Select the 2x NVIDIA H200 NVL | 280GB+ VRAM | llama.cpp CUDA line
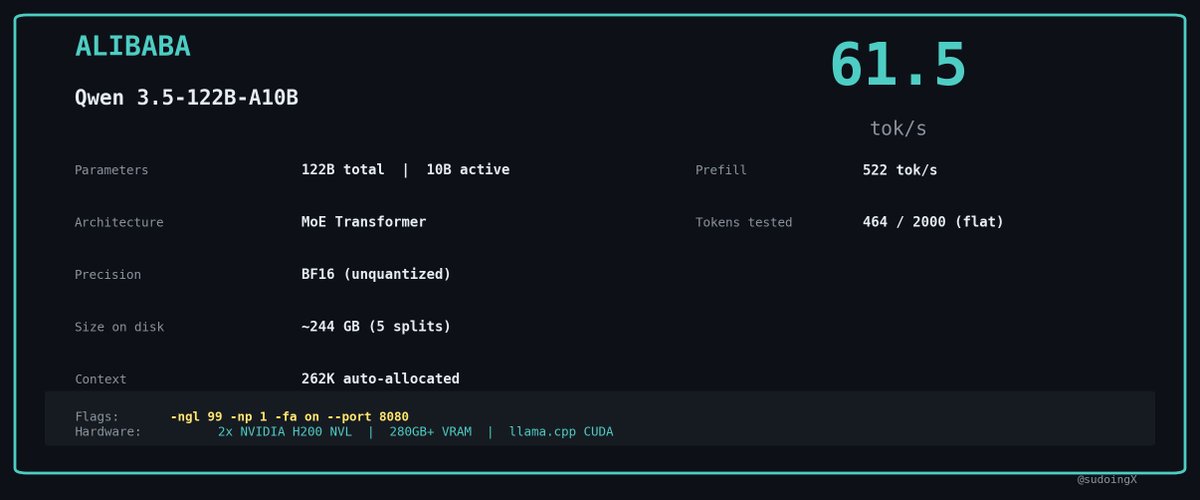Viewport: 1200px width, 500px height. (416, 432)
